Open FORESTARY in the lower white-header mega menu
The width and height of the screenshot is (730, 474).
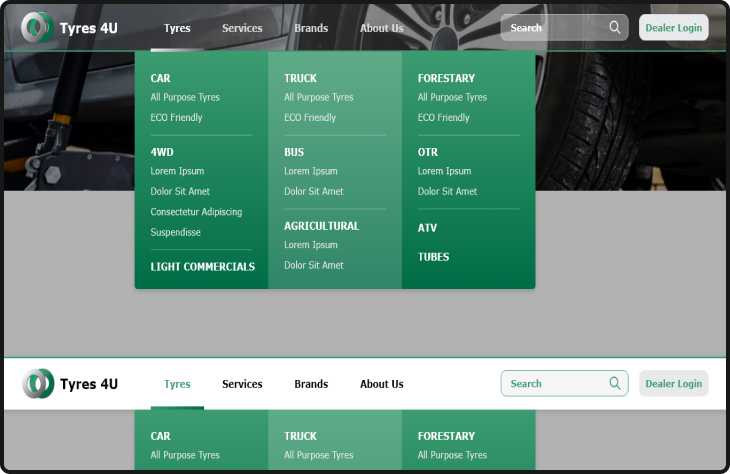click(446, 436)
